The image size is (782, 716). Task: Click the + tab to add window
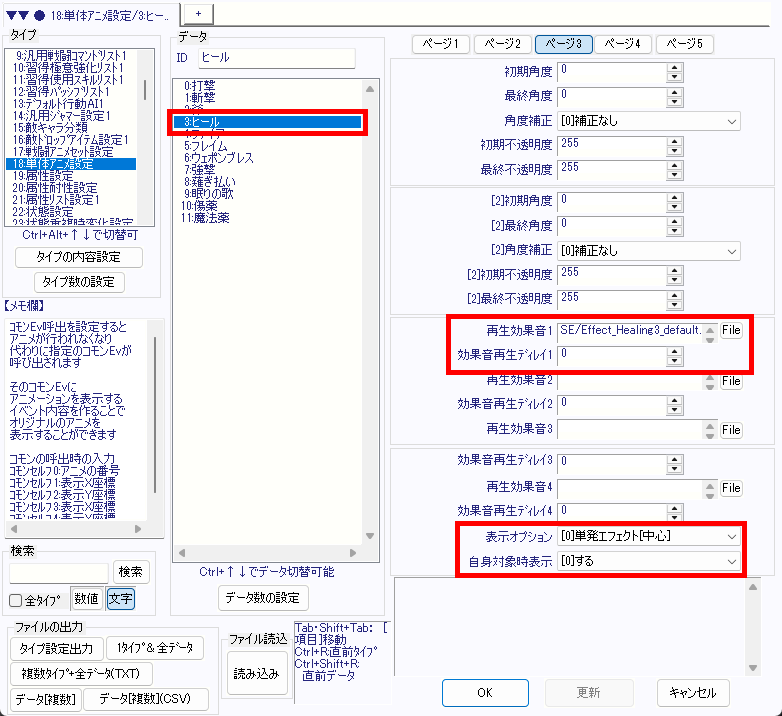[x=198, y=10]
